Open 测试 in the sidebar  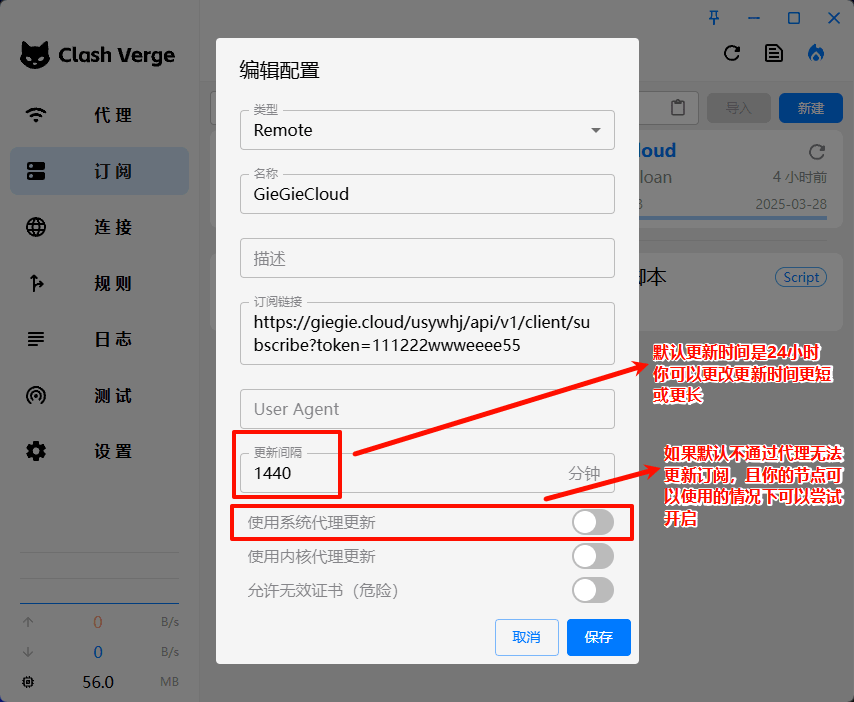click(99, 395)
